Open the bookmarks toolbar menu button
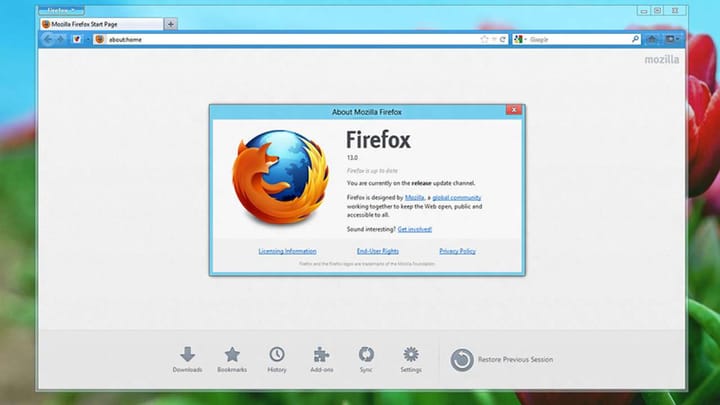This screenshot has height=405, width=720. tap(672, 39)
